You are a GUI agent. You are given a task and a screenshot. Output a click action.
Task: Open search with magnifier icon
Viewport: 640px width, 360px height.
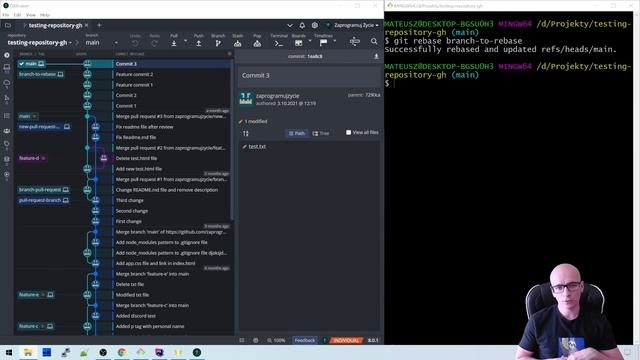pos(374,41)
